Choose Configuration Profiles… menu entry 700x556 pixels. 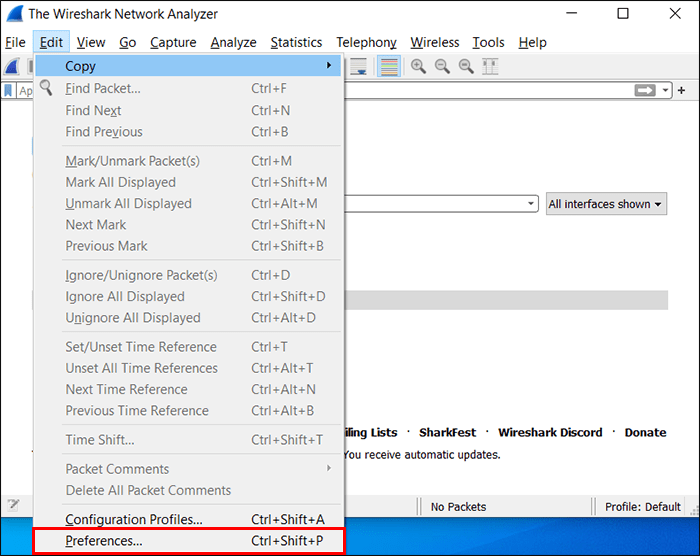(189, 519)
